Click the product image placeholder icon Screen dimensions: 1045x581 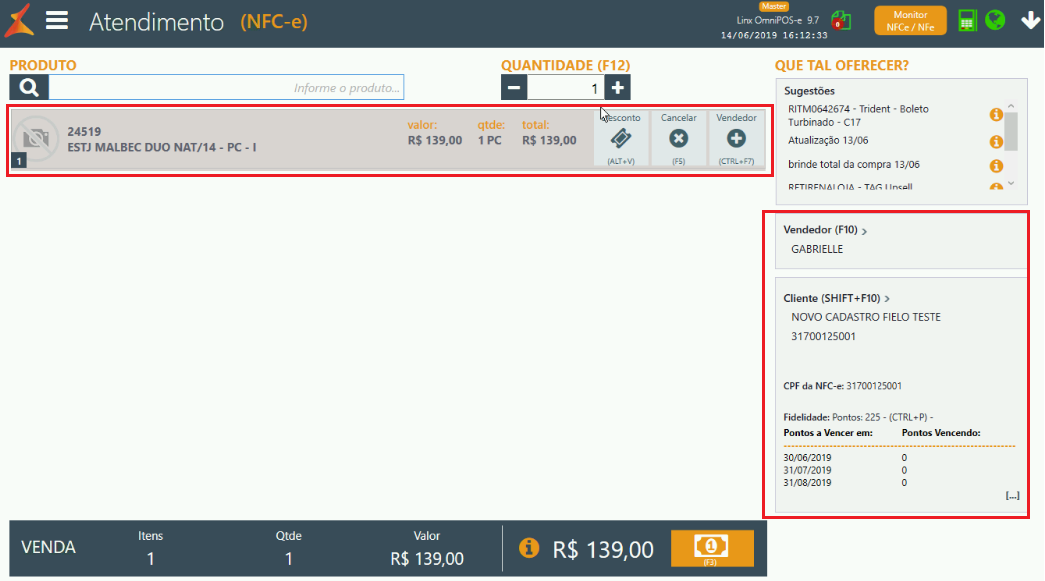pyautogui.click(x=37, y=138)
